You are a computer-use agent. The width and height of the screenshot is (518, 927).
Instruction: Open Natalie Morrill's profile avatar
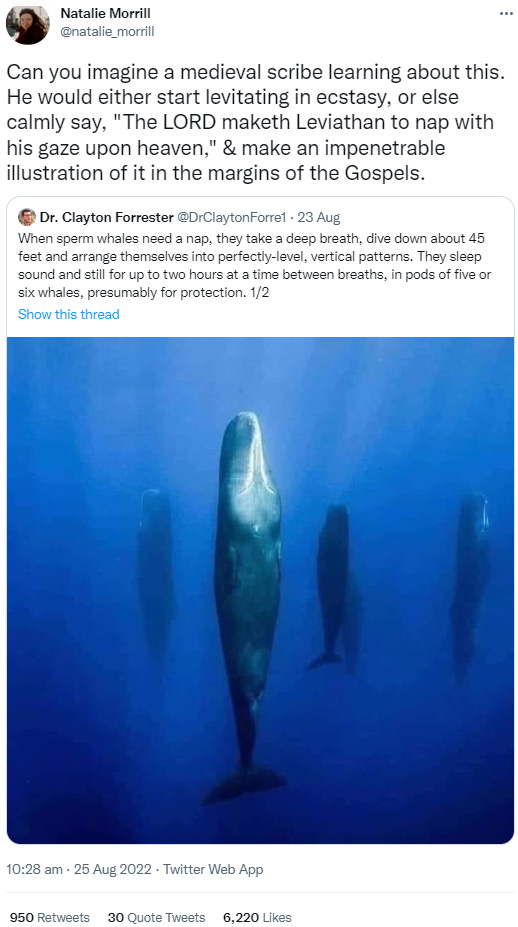(27, 25)
